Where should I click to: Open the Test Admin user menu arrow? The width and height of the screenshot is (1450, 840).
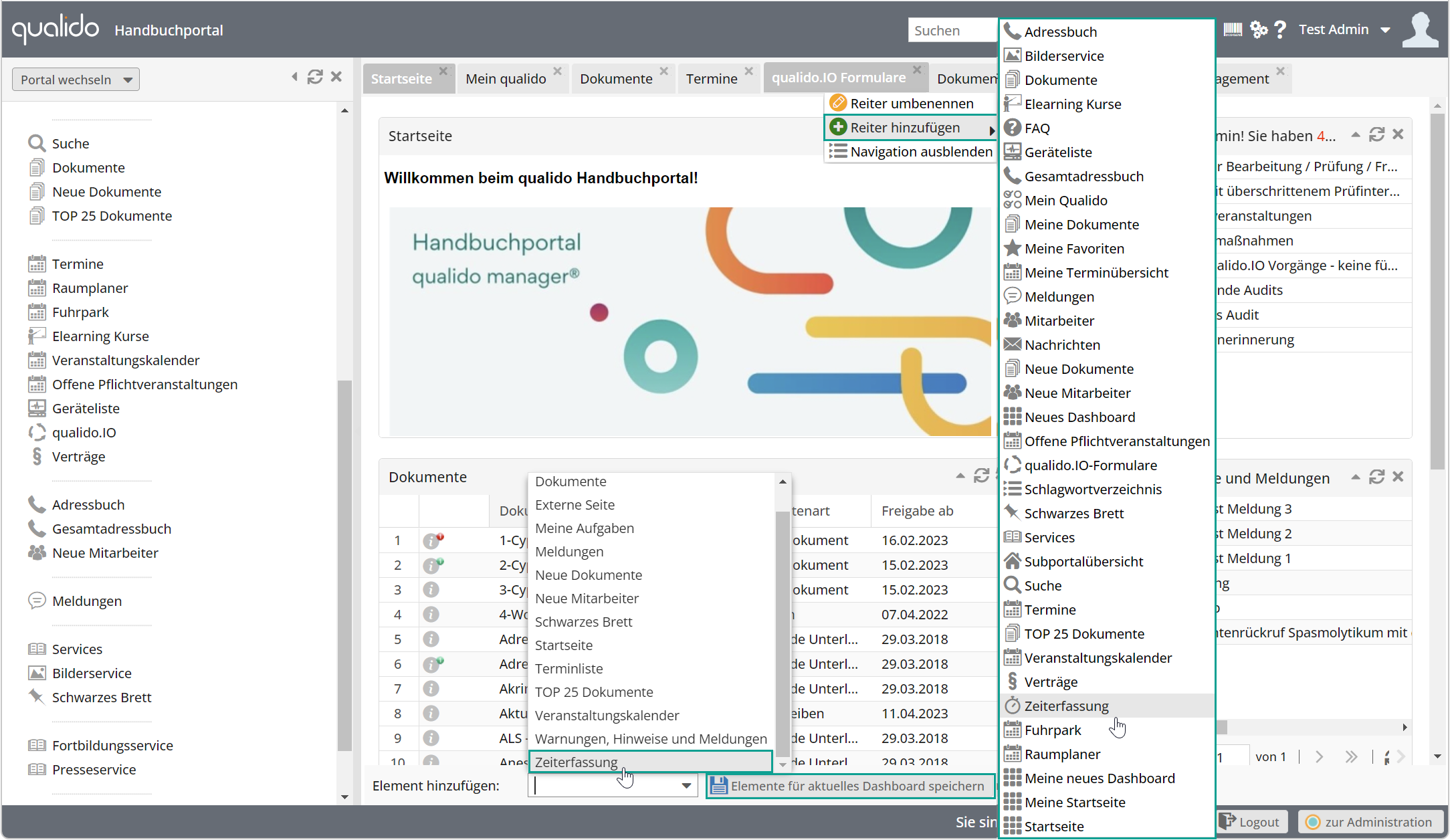(1386, 30)
